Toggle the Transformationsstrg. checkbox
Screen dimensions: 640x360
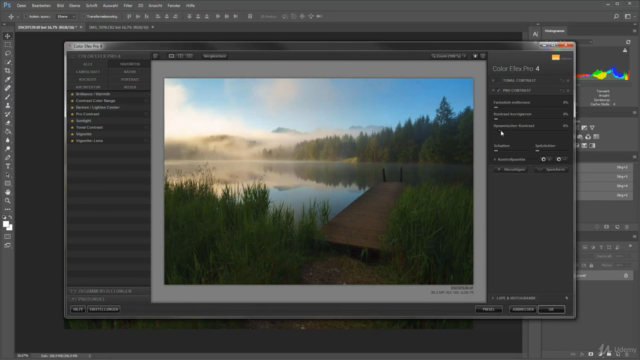(84, 17)
